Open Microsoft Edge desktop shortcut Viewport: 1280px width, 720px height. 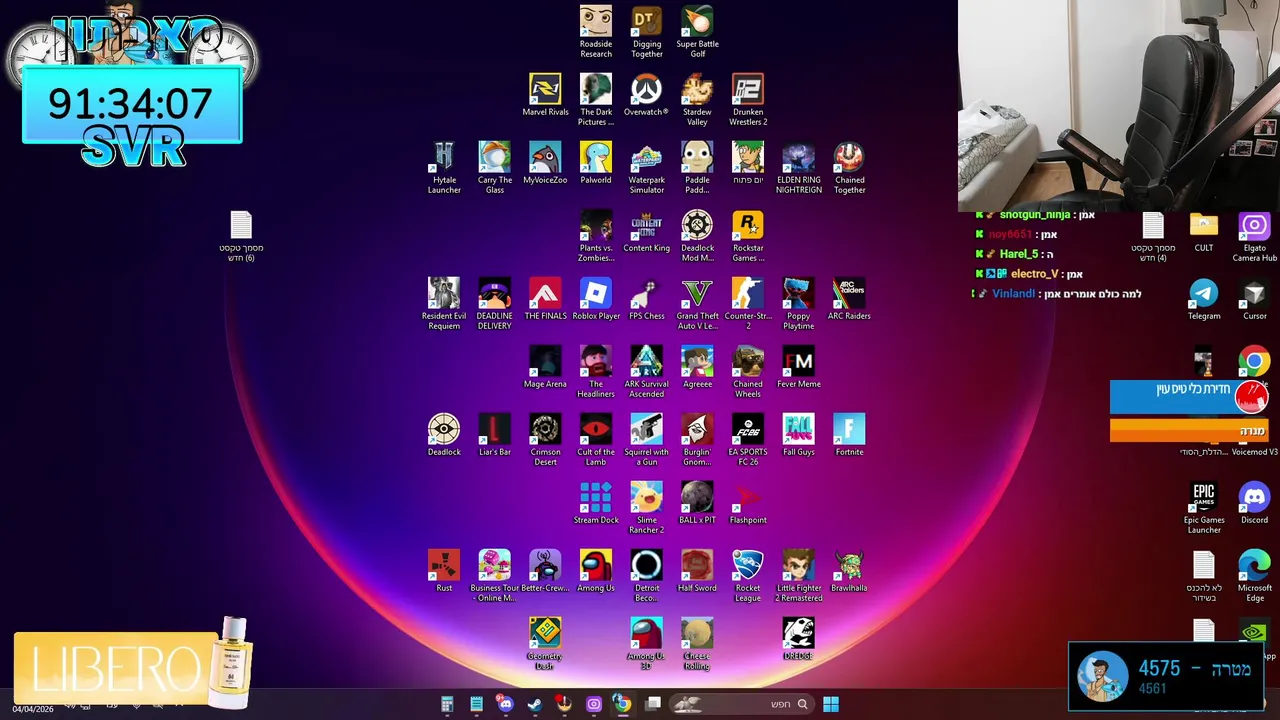tap(1254, 576)
